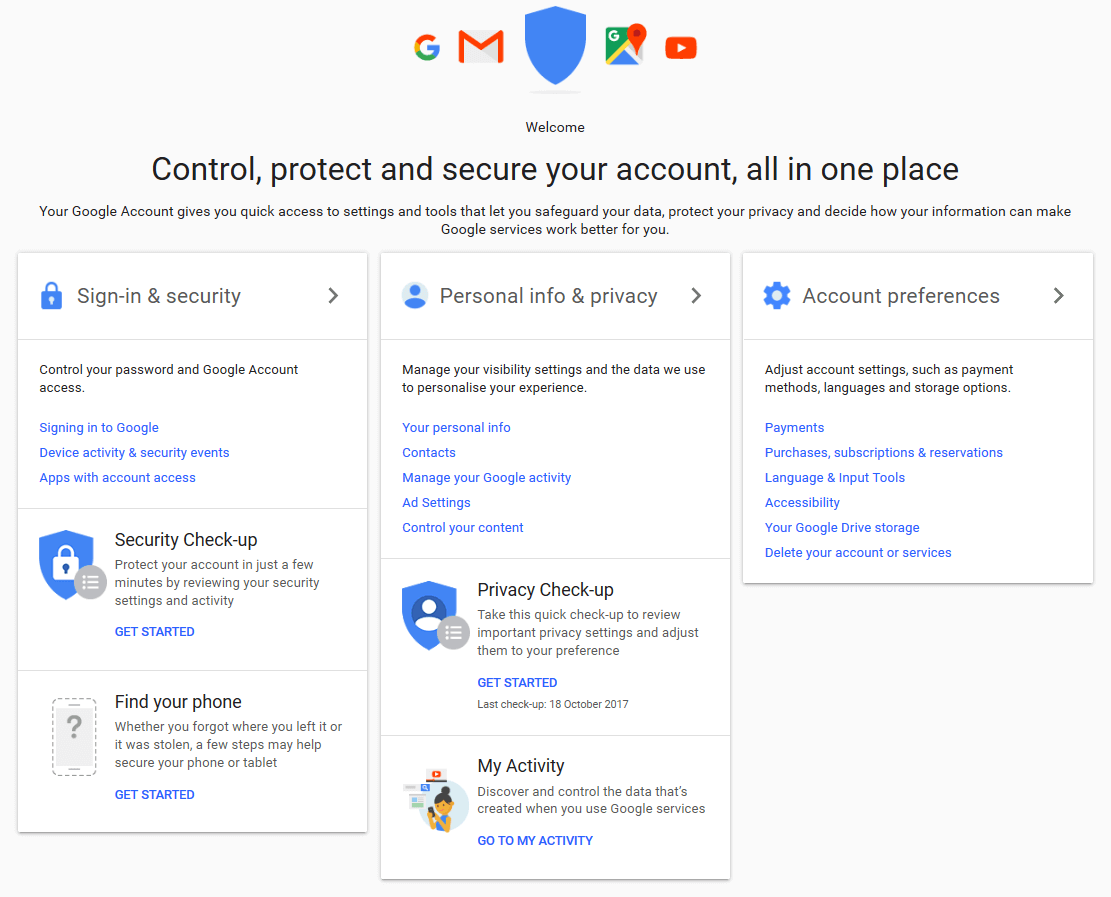Open the YouTube icon at top
Screen dimensions: 1111x897
681,47
